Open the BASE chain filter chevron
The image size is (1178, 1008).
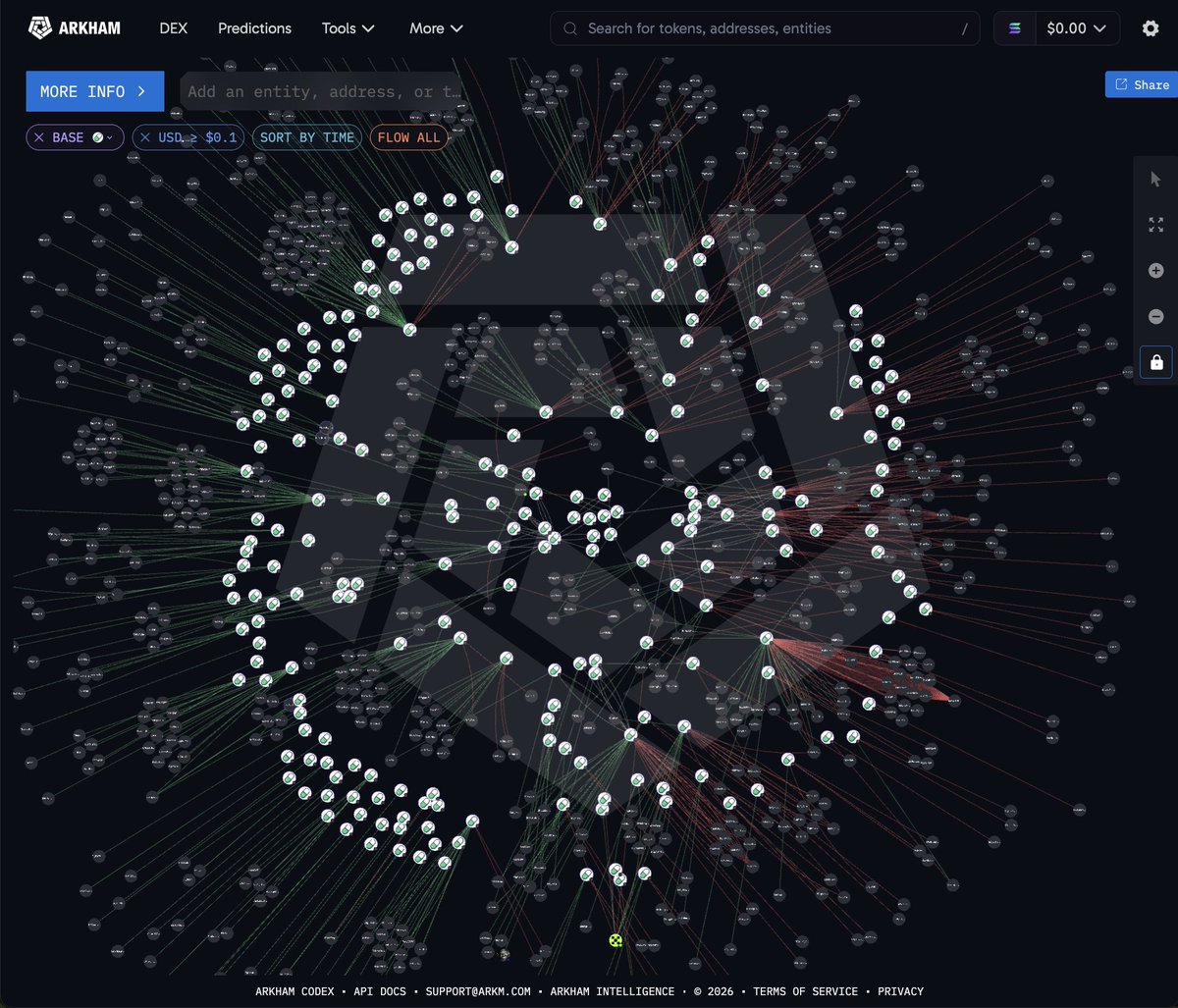[x=110, y=137]
